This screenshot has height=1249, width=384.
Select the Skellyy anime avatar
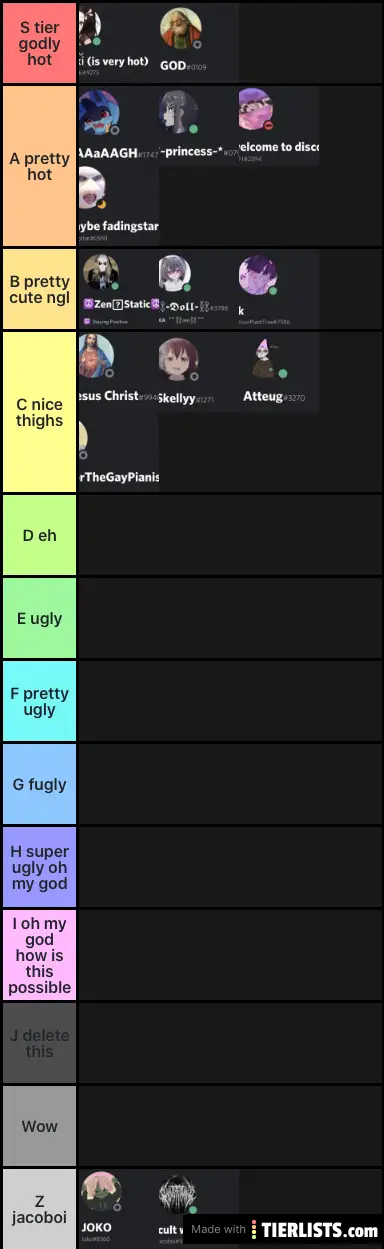click(178, 358)
